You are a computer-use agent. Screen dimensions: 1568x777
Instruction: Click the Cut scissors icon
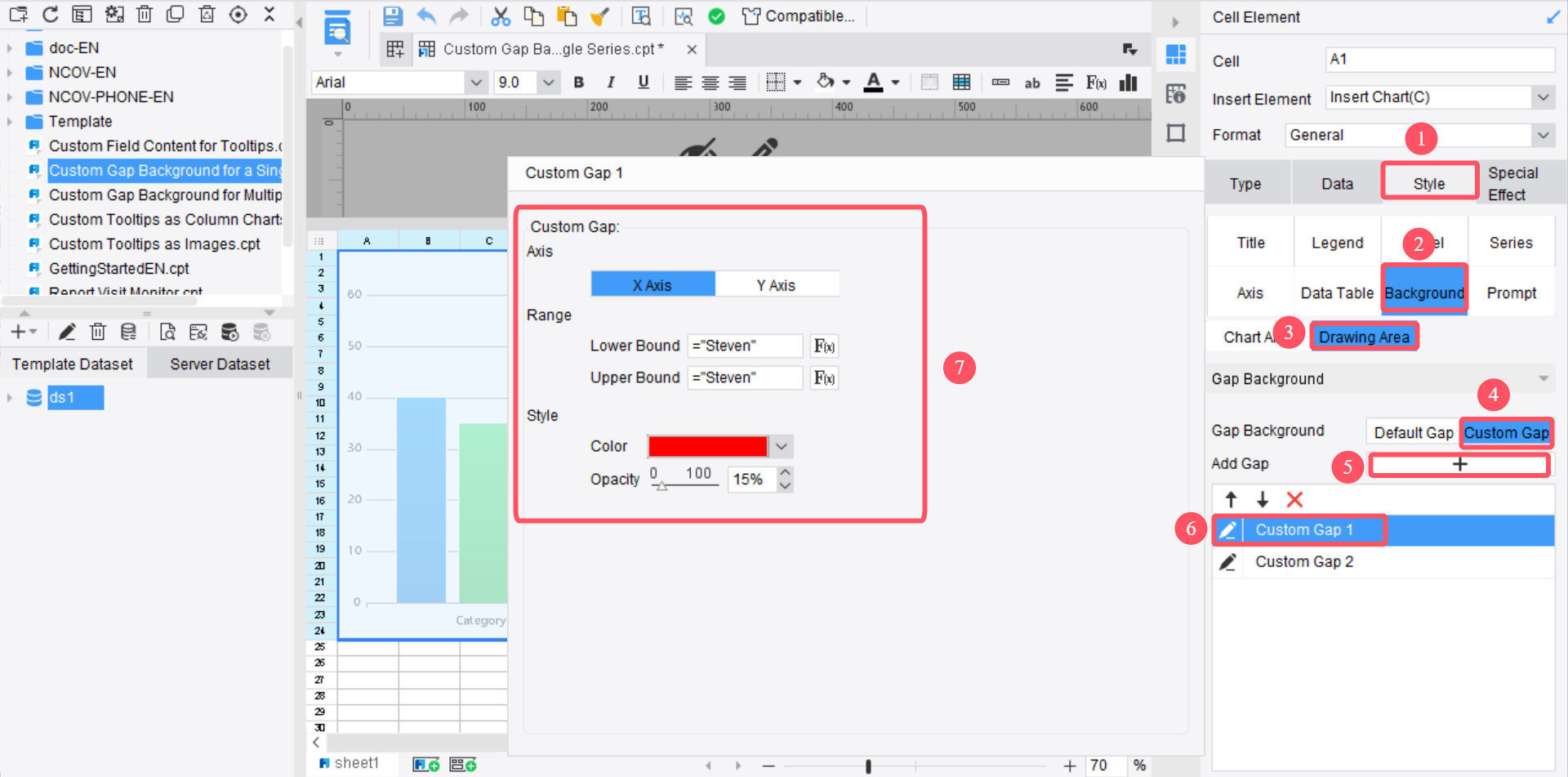[501, 16]
